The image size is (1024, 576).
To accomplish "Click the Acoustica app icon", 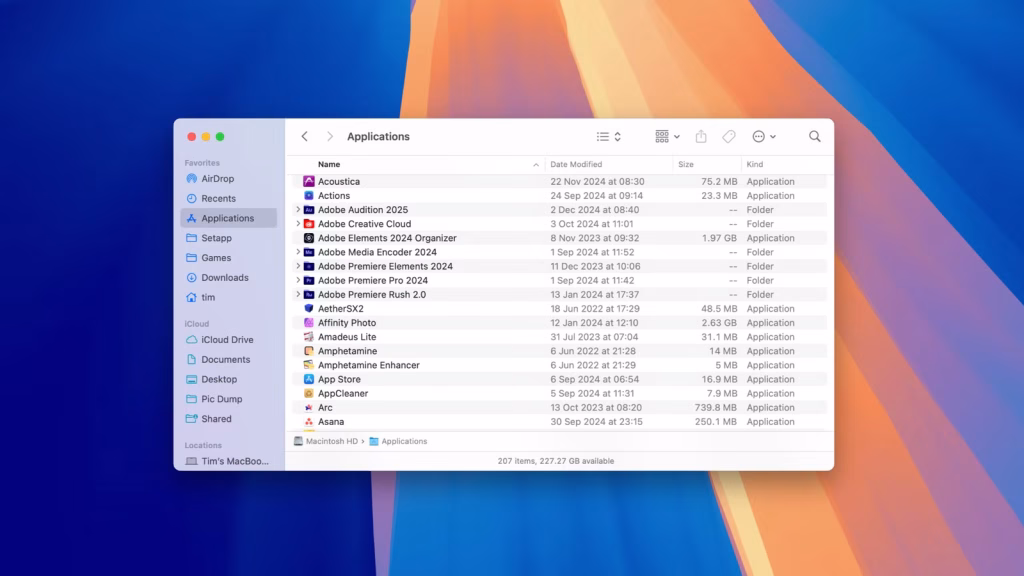I will (308, 181).
